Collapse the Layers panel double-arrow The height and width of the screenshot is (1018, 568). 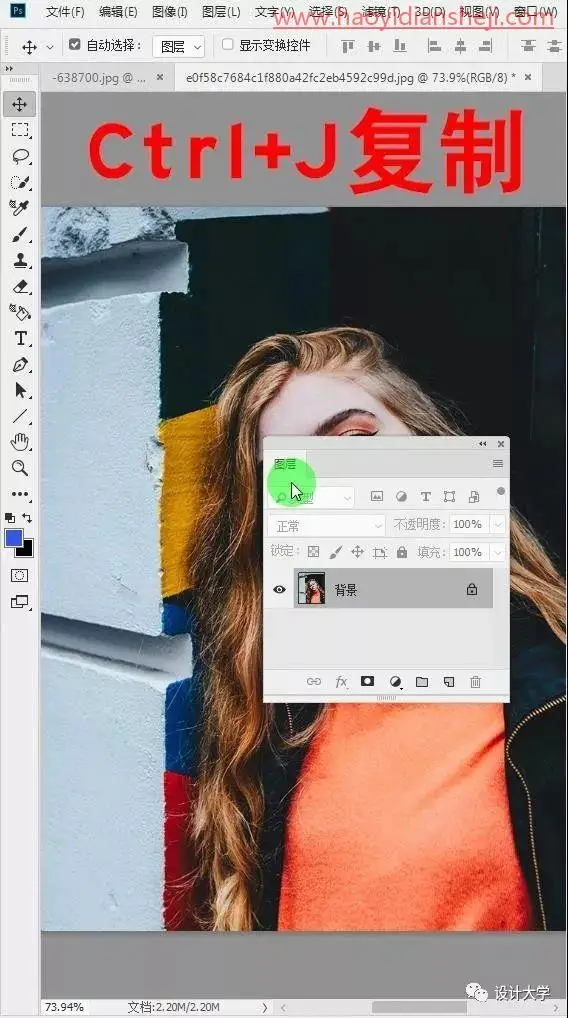click(483, 444)
